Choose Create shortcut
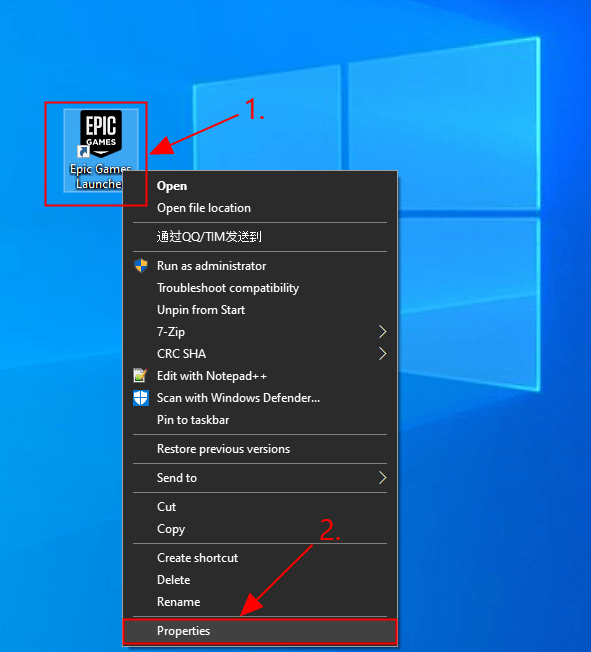 tap(260, 558)
